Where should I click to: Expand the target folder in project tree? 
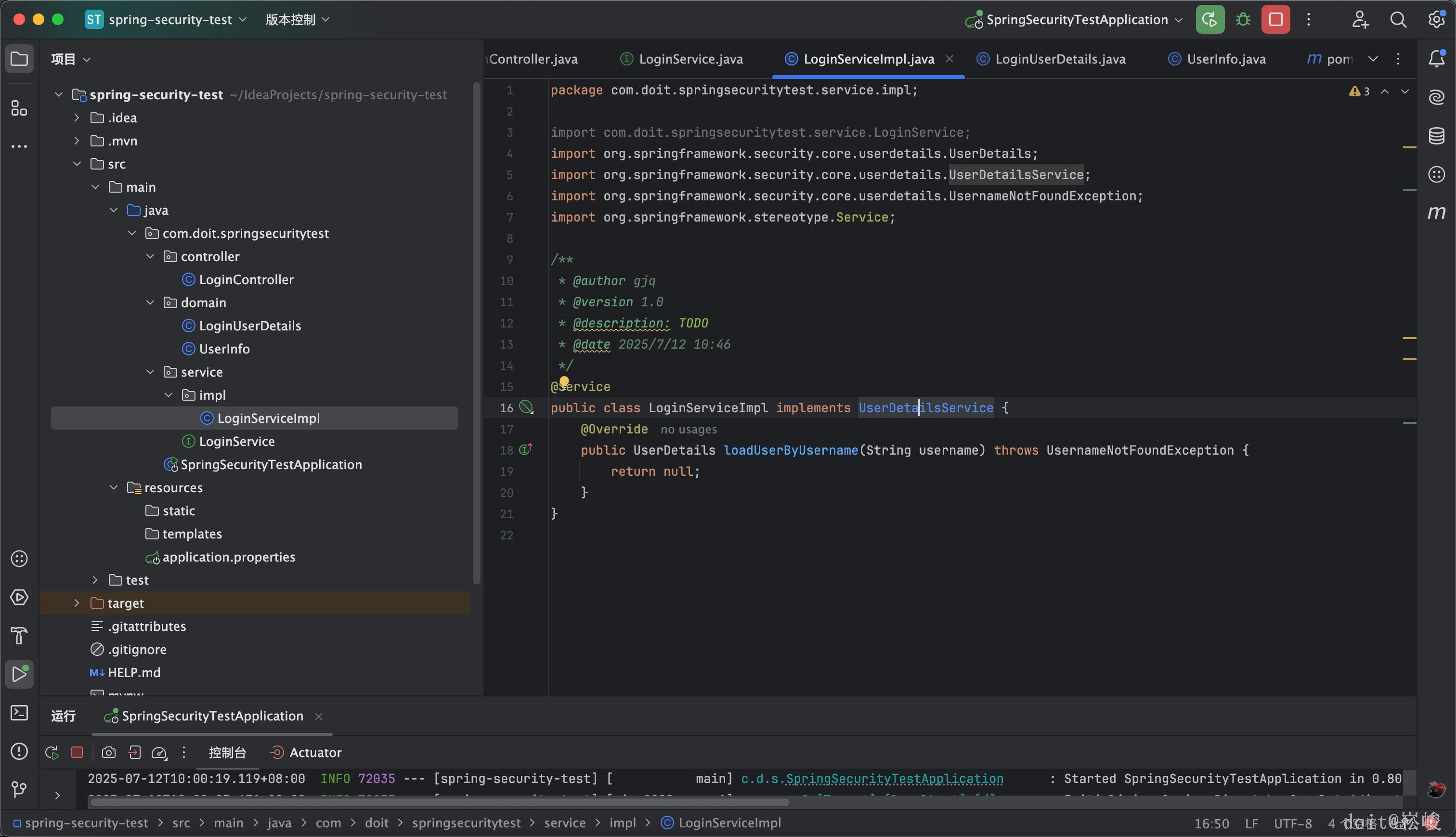77,603
